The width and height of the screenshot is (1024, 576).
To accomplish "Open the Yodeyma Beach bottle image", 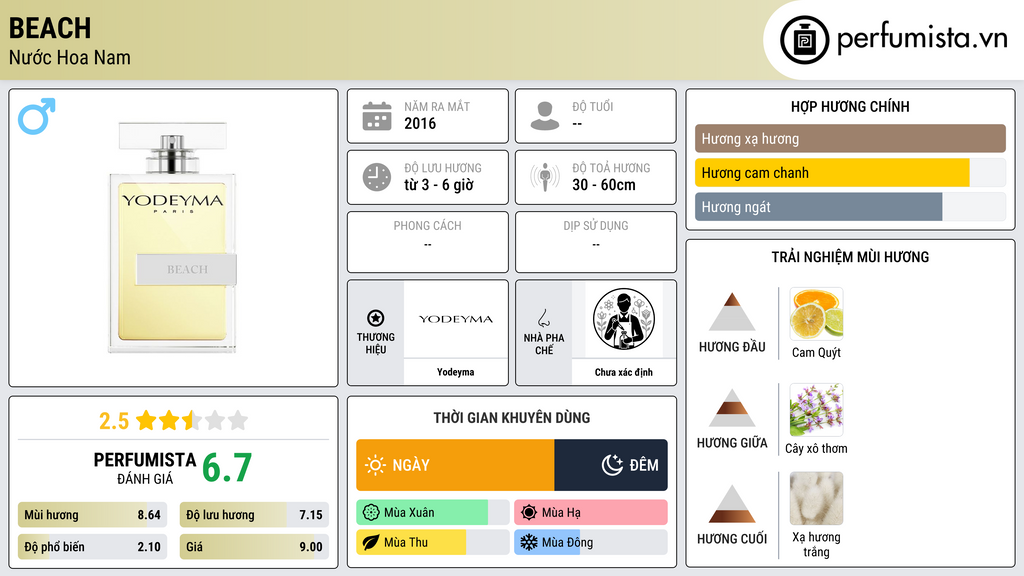I will pos(172,237).
